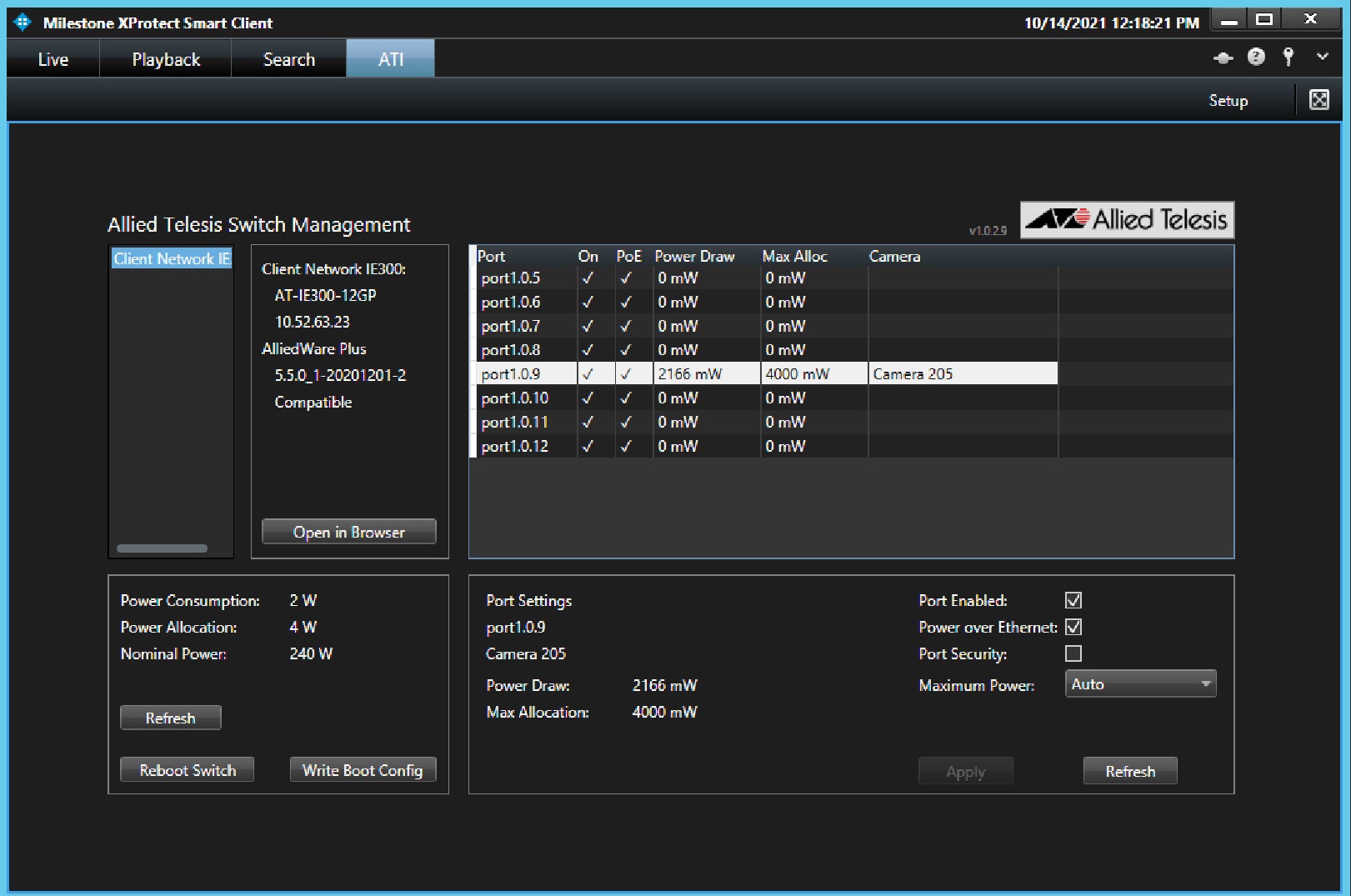Viewport: 1351px width, 896px height.
Task: Click the 2166 mW Power Draw cell
Action: tap(706, 373)
